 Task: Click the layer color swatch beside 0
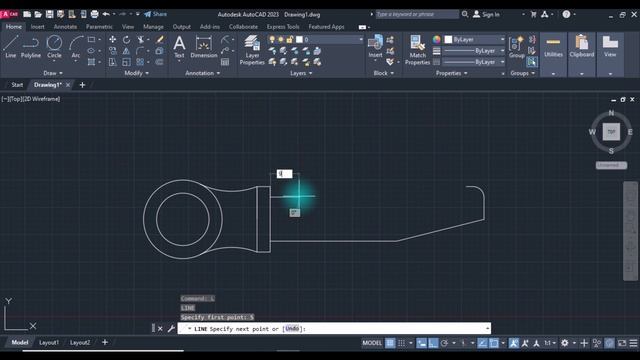pos(299,40)
